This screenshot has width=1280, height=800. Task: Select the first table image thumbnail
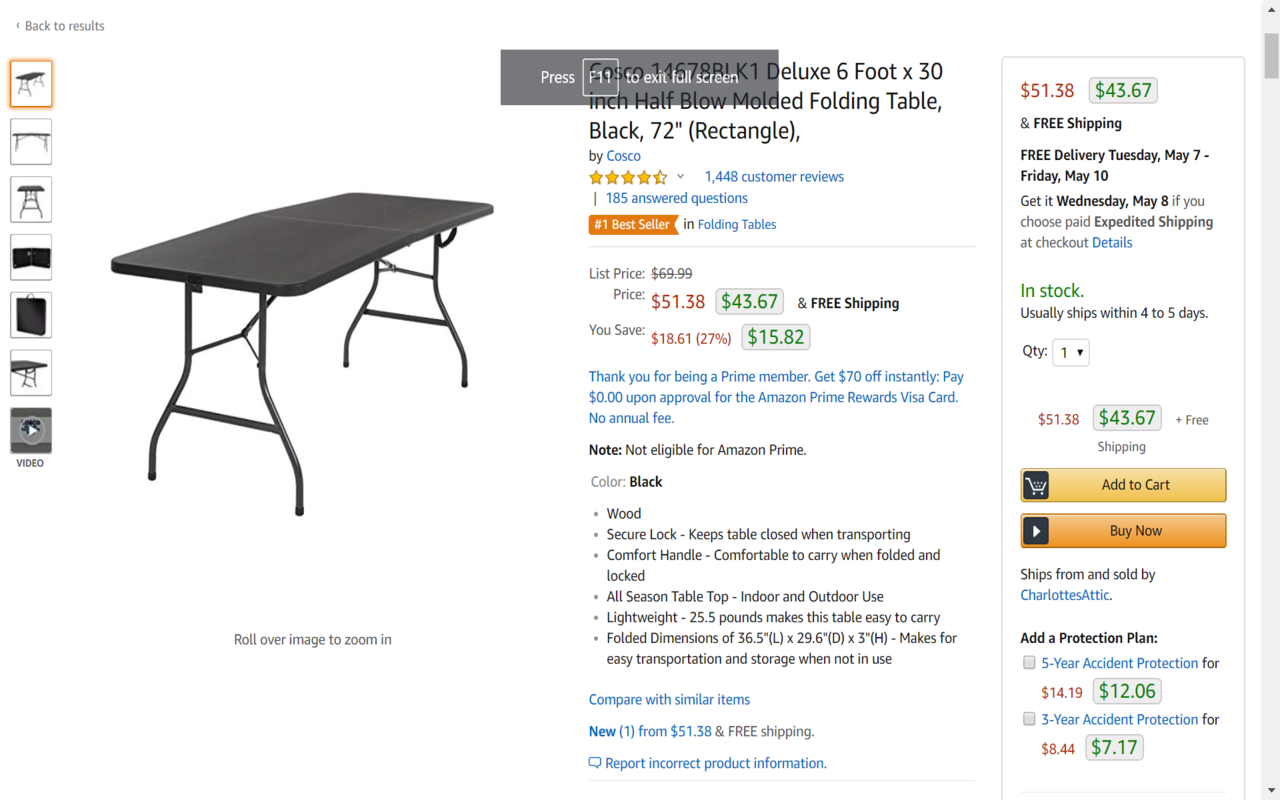click(x=31, y=84)
